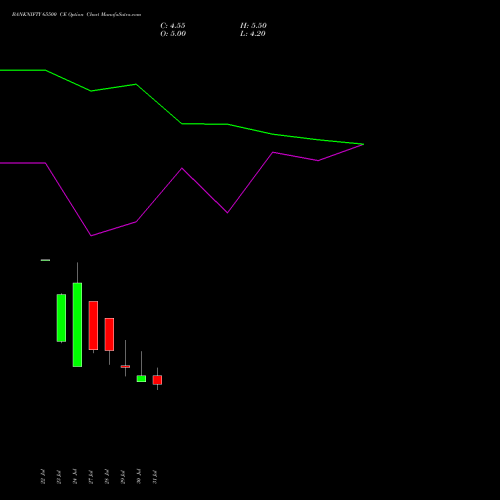Click the 29 Jul date axis label
Screen dimensions: 500x500
pos(123,477)
